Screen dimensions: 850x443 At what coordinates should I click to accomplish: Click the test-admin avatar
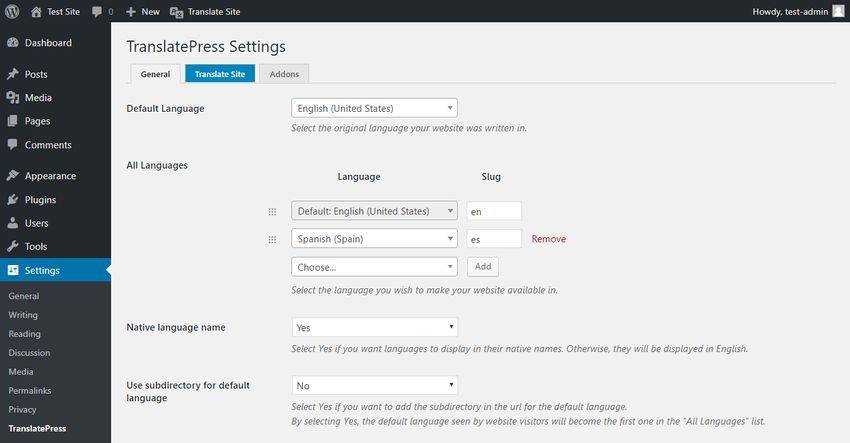pos(838,11)
